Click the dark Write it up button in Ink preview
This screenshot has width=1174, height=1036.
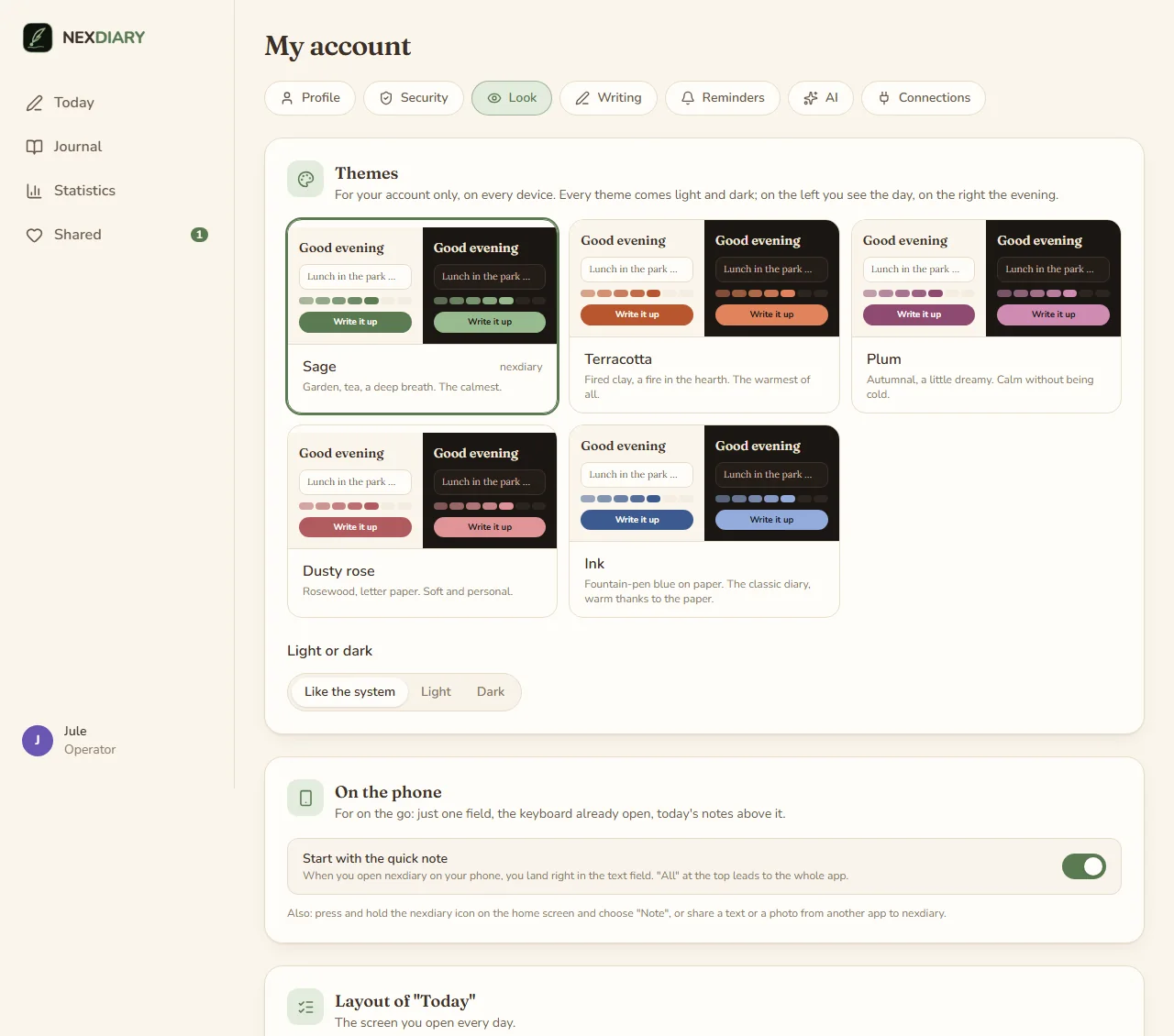pos(771,520)
